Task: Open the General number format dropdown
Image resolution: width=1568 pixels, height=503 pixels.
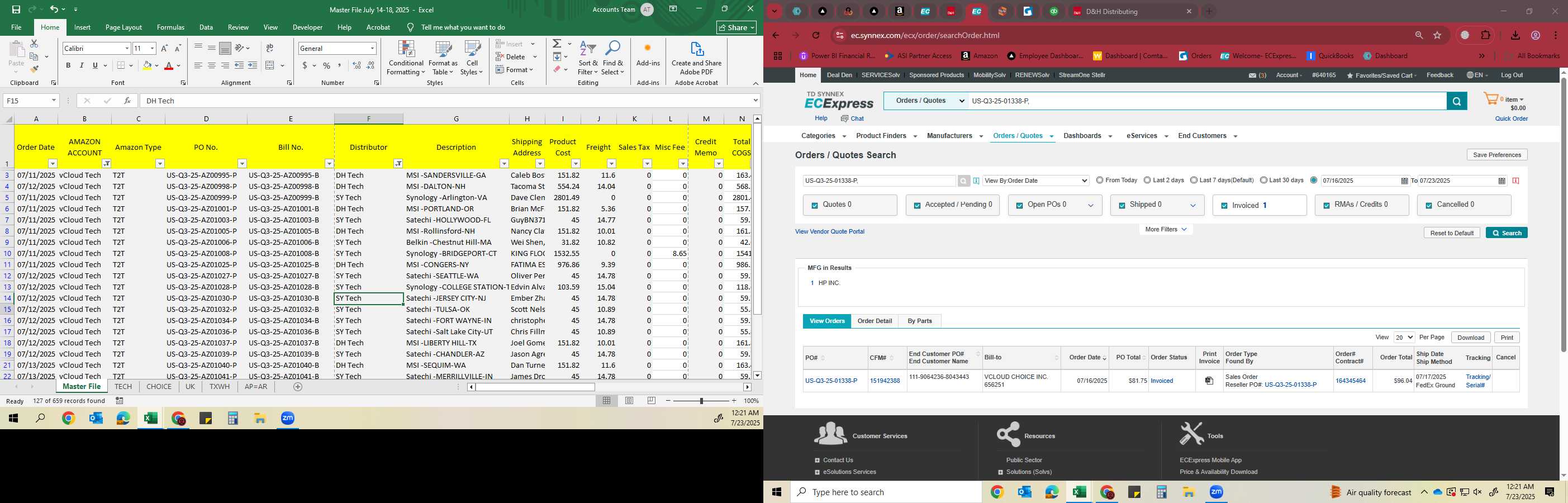Action: click(x=372, y=48)
